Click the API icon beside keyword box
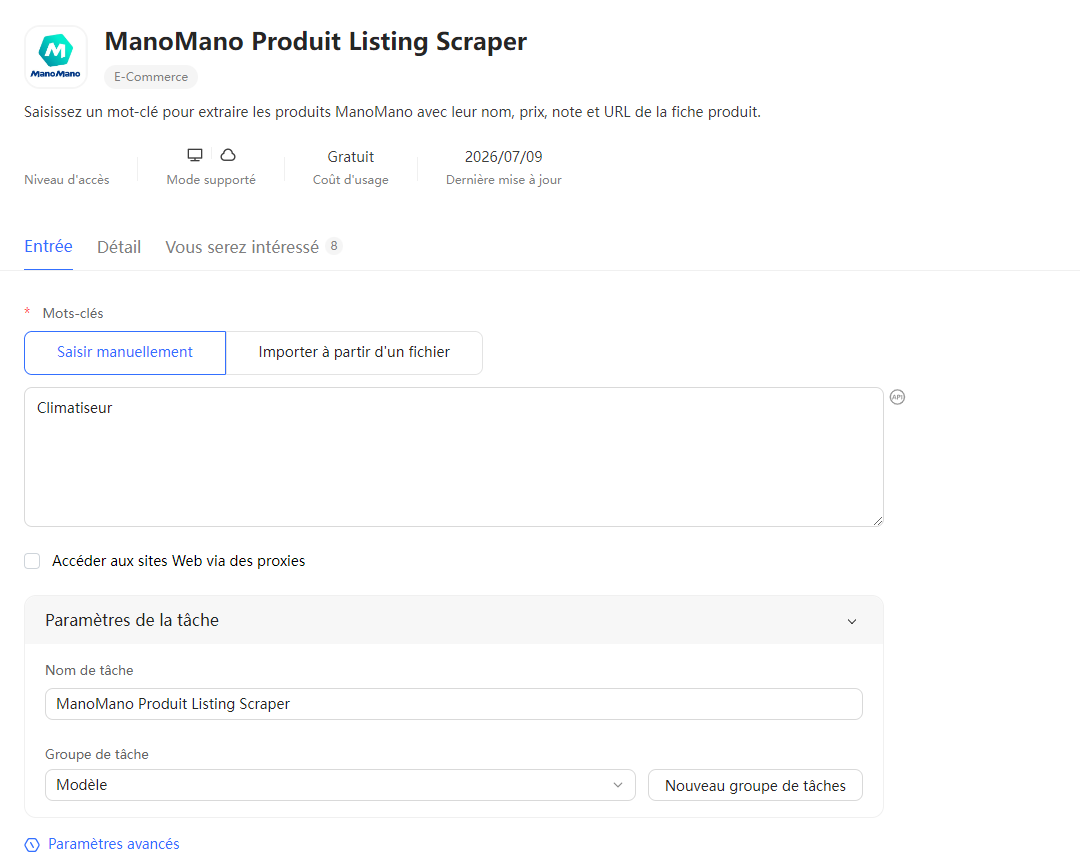 tap(897, 397)
